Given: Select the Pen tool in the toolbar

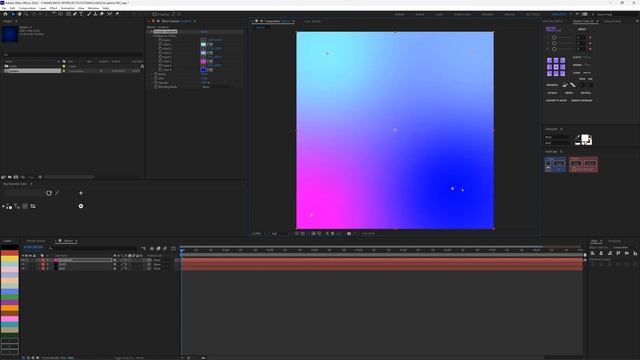Looking at the screenshot, I should (x=75, y=14).
